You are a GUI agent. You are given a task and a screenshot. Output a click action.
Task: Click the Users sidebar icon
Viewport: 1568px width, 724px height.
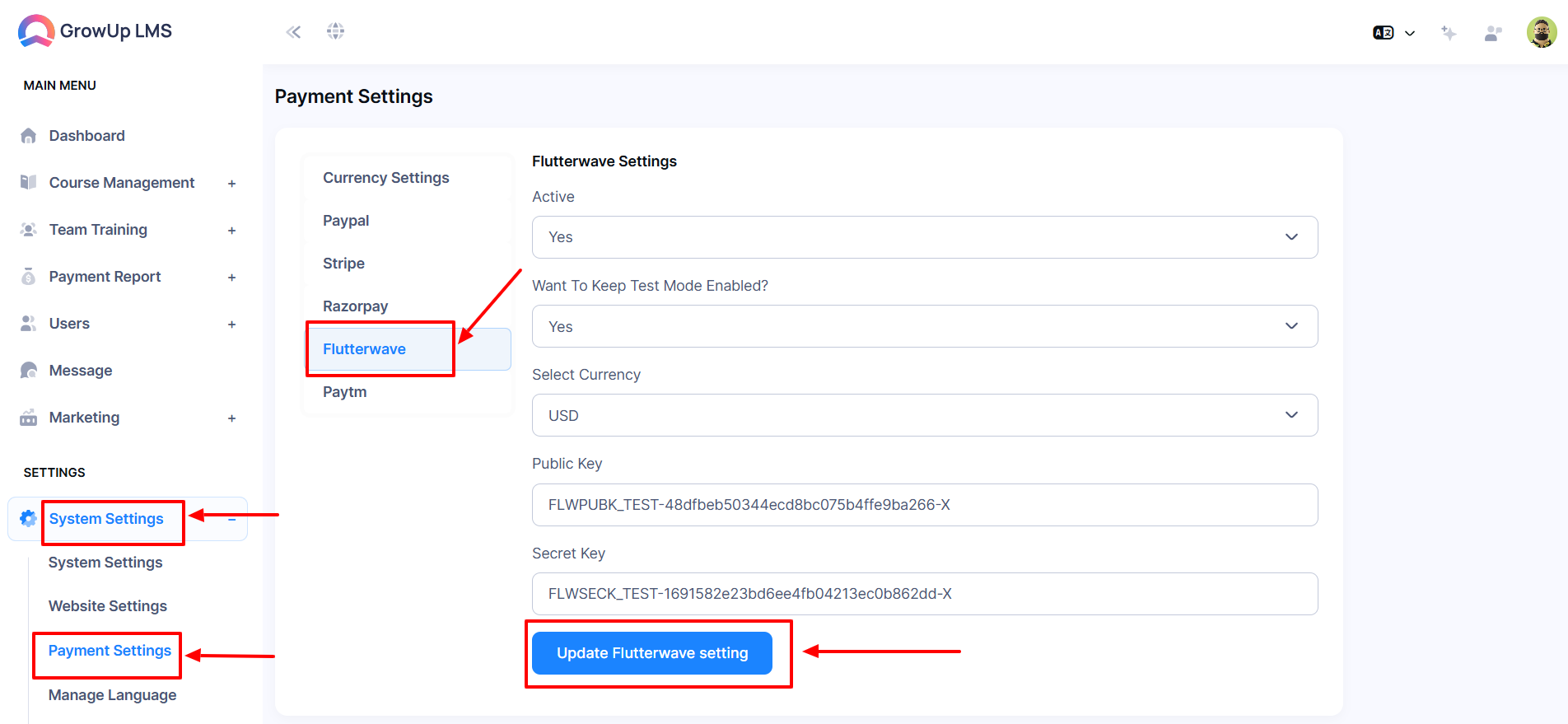(29, 323)
